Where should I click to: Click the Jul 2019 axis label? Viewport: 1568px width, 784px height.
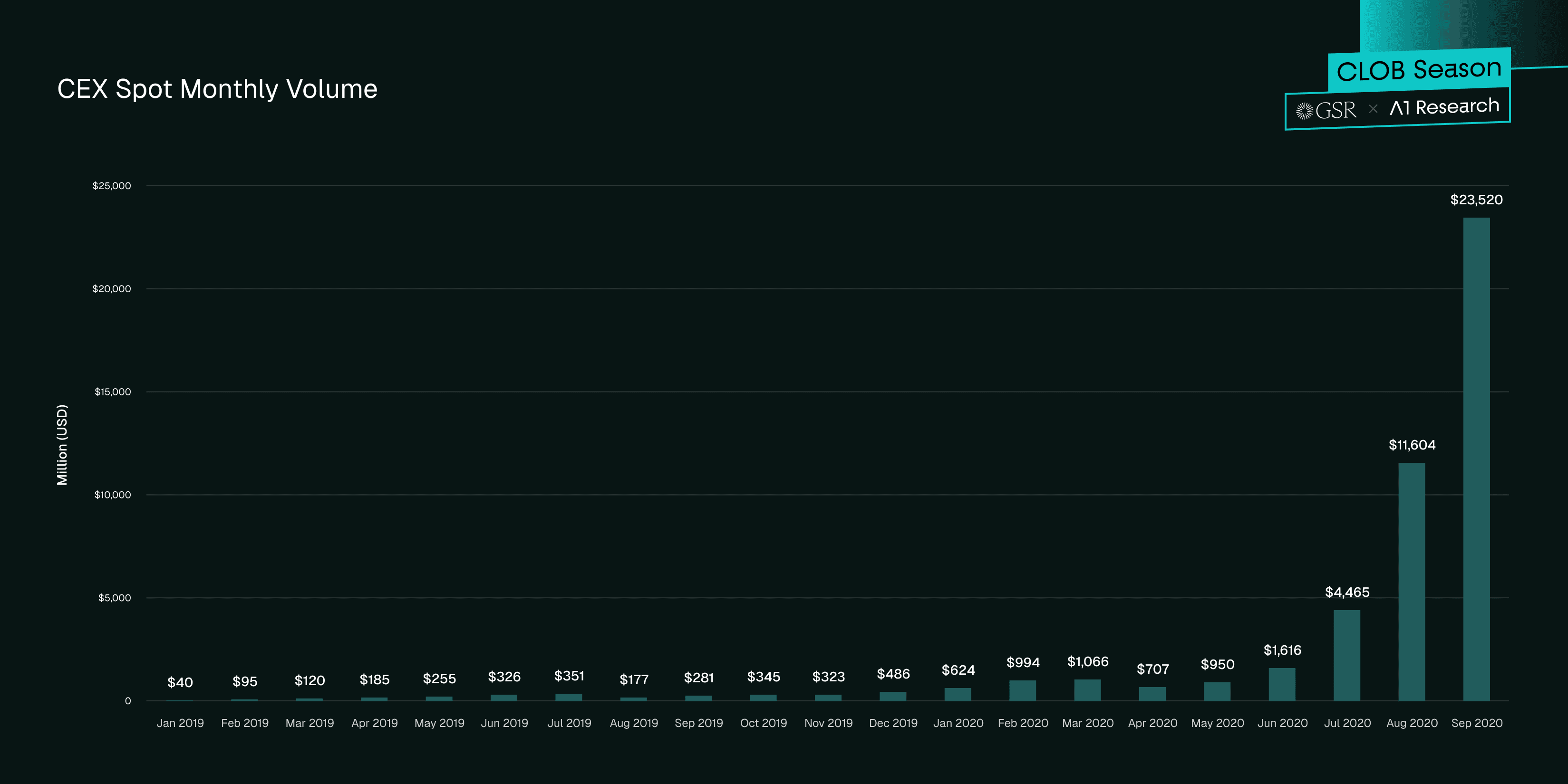(569, 723)
